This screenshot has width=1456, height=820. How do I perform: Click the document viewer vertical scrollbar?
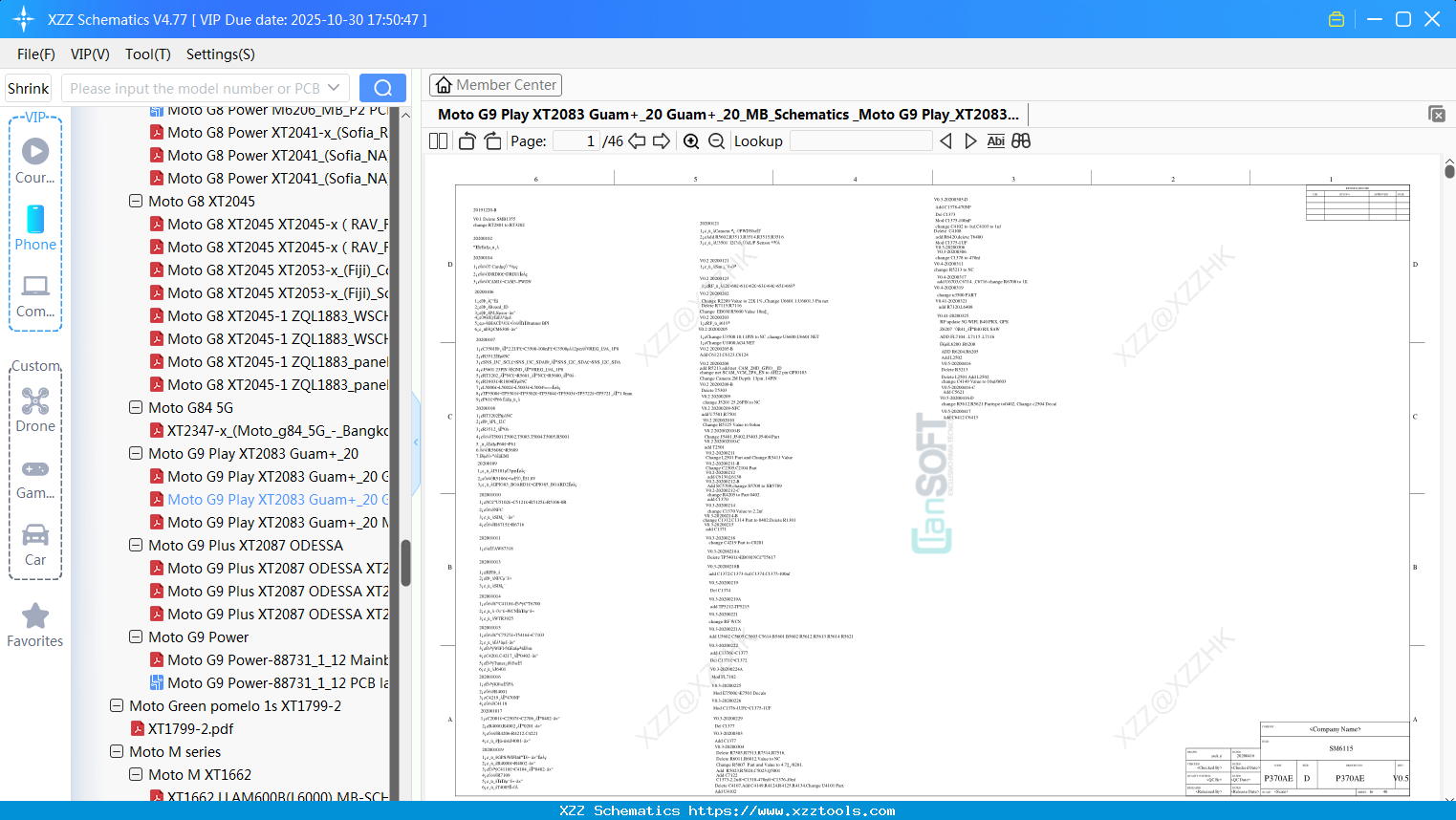click(1449, 171)
